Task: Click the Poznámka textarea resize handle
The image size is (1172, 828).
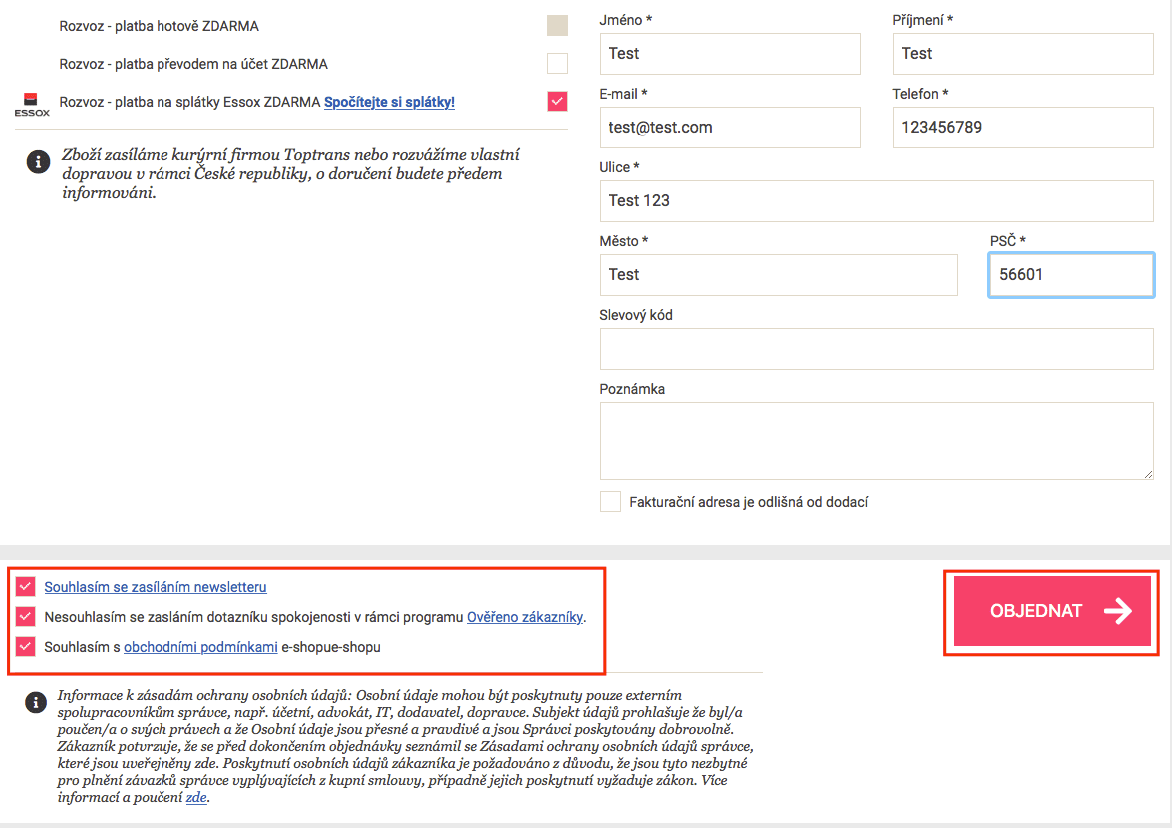Action: pyautogui.click(x=1147, y=473)
